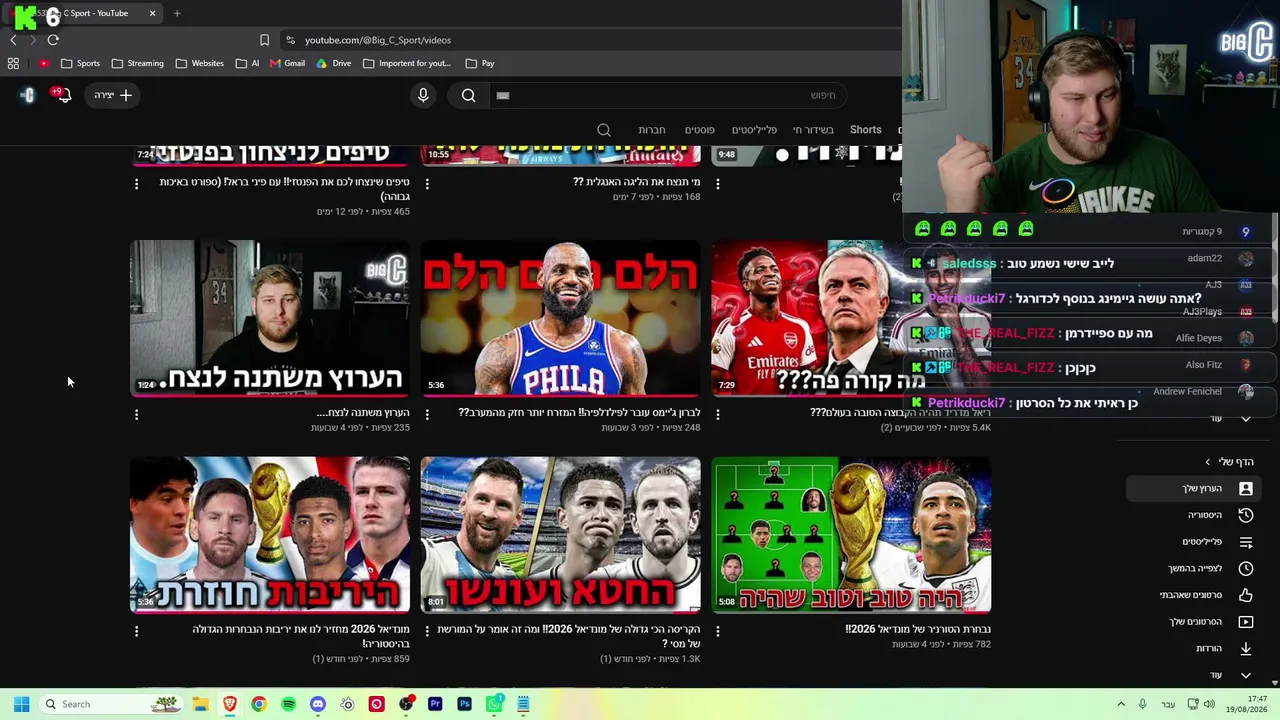This screenshot has height=720, width=1280.
Task: Open the Gmail bookmark
Action: (x=287, y=63)
